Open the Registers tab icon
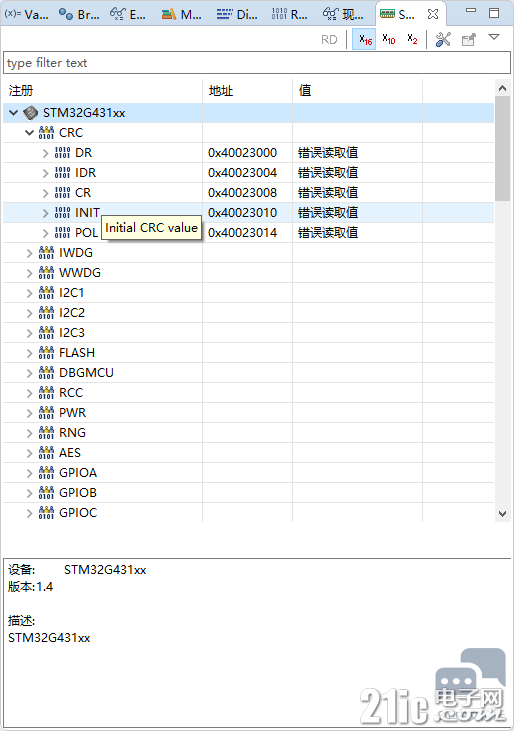The height and width of the screenshot is (731, 514). tap(279, 14)
